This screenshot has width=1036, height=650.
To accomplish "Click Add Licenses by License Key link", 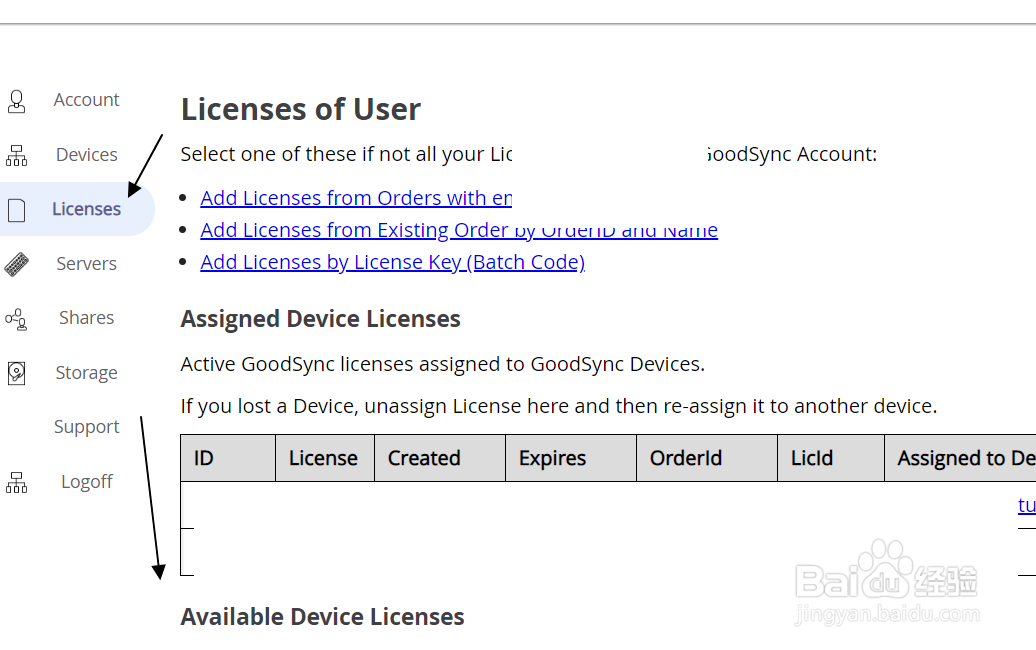I will 392,262.
